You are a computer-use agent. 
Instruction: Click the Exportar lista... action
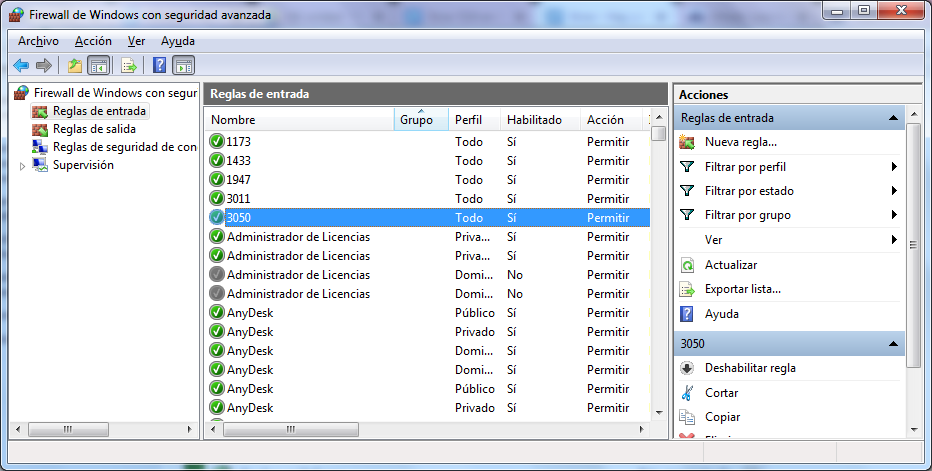(743, 290)
